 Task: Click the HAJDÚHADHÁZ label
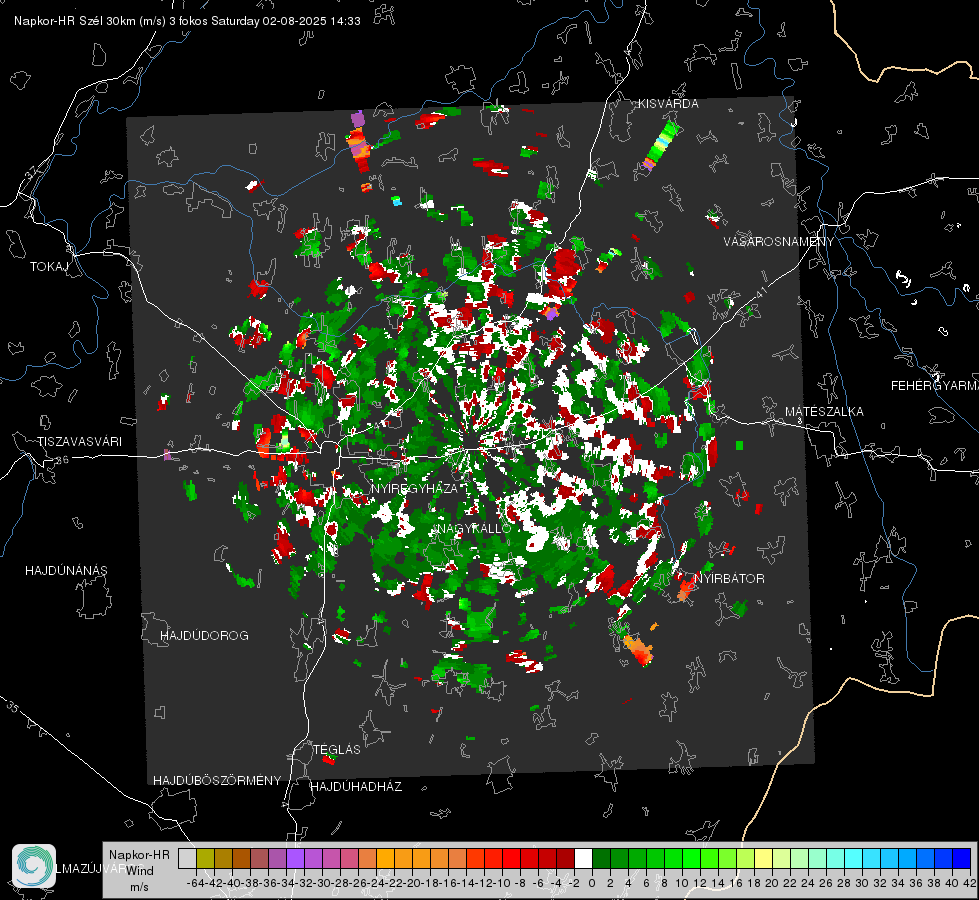pyautogui.click(x=356, y=787)
